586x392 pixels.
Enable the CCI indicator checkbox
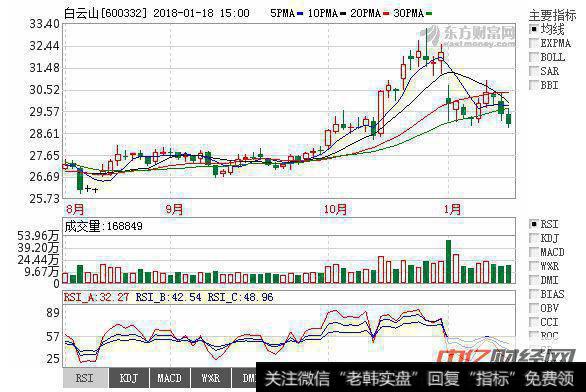click(x=534, y=322)
